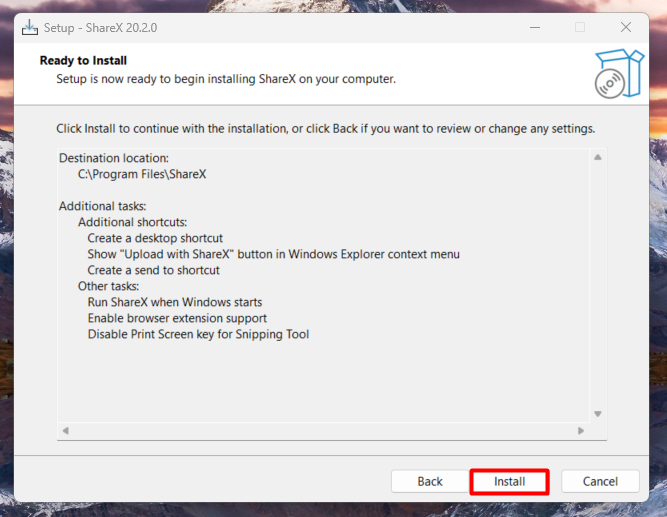Click the 'Ready to Install' heading
The image size is (667, 517).
point(83,60)
